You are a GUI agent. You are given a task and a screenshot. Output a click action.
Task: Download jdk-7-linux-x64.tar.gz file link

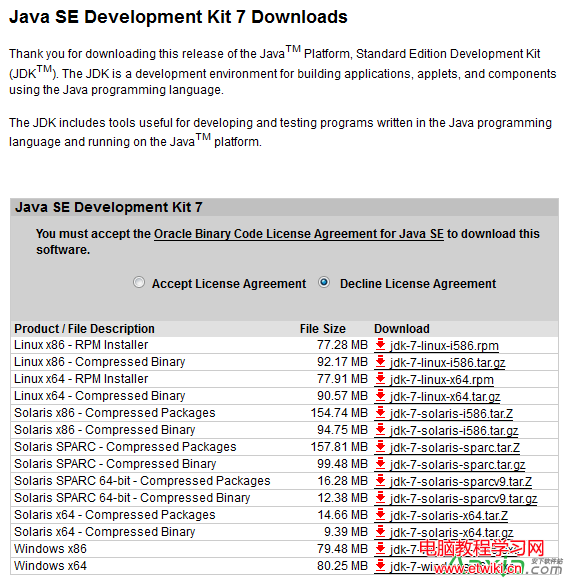pos(445,397)
